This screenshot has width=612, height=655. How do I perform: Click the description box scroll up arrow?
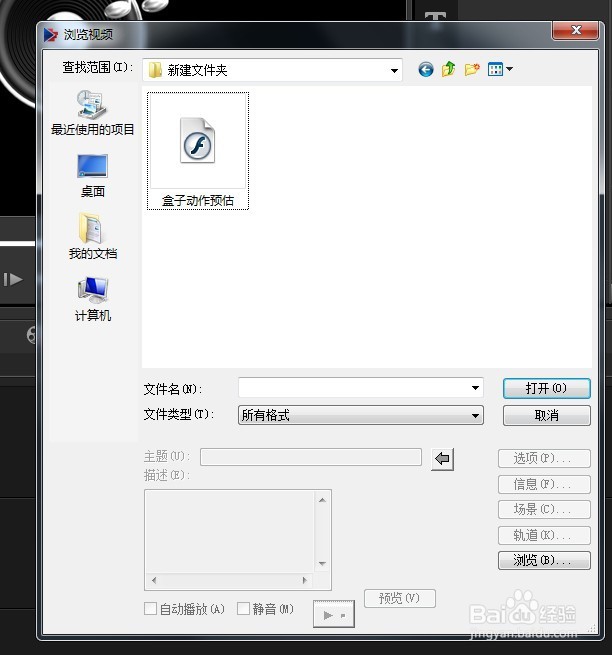(322, 500)
